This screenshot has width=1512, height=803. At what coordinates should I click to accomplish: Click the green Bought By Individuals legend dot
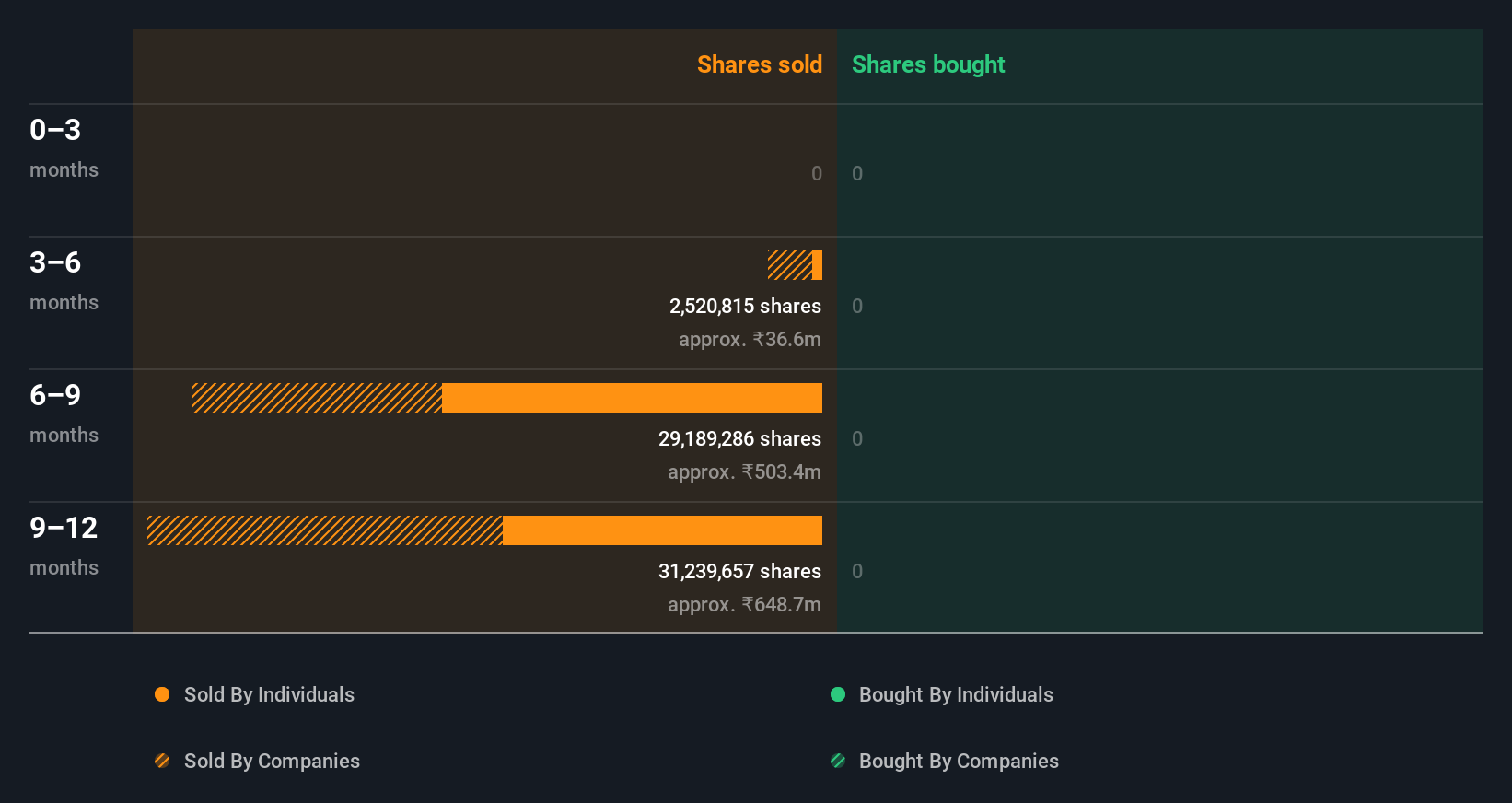click(838, 694)
